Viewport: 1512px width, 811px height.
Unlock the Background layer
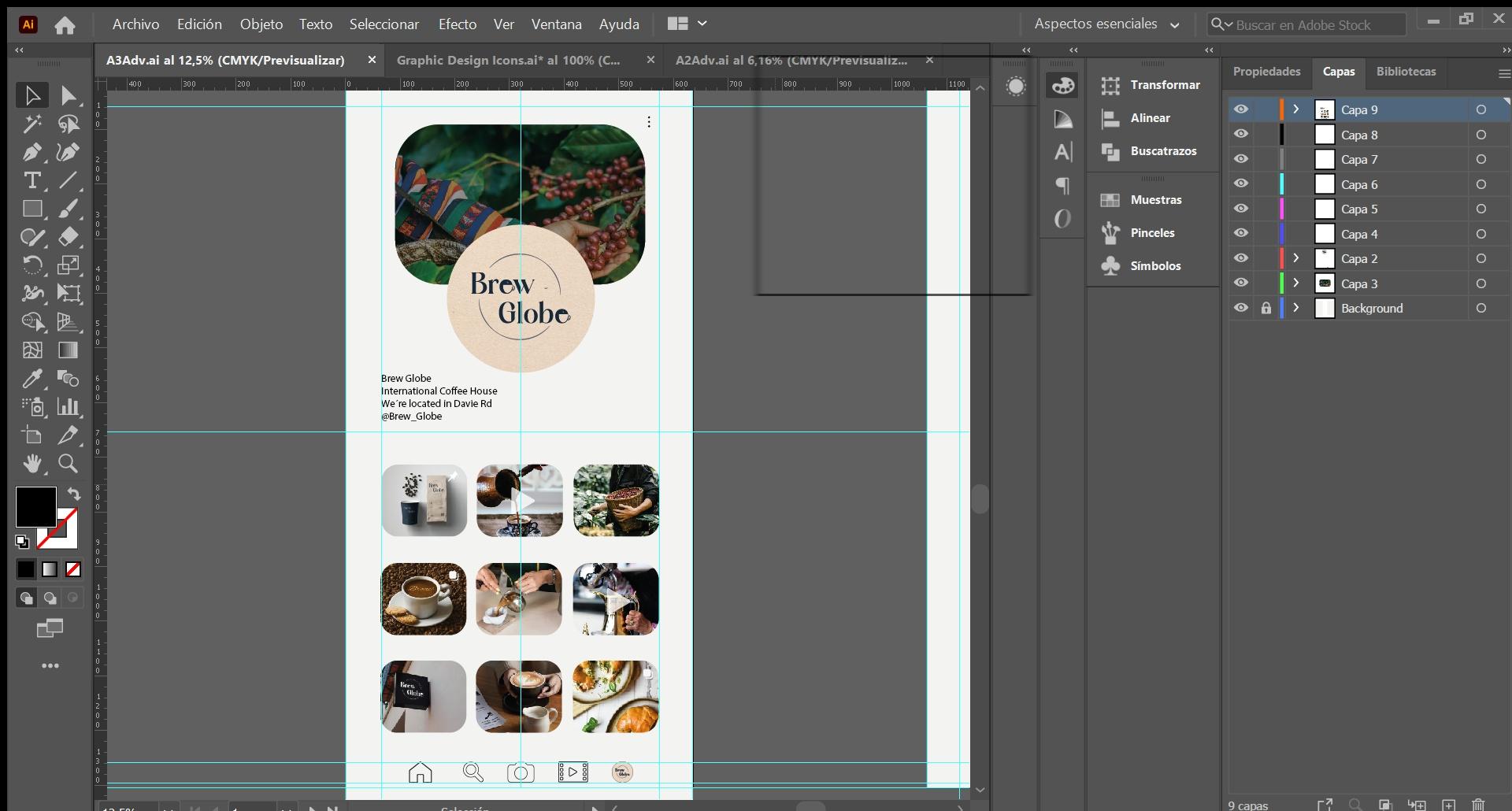tap(1266, 308)
